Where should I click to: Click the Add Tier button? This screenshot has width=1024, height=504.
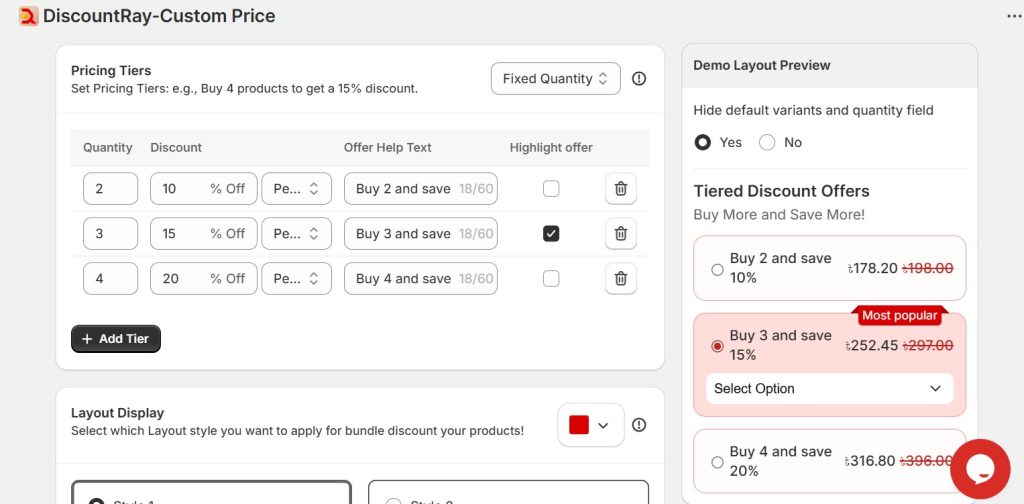116,339
